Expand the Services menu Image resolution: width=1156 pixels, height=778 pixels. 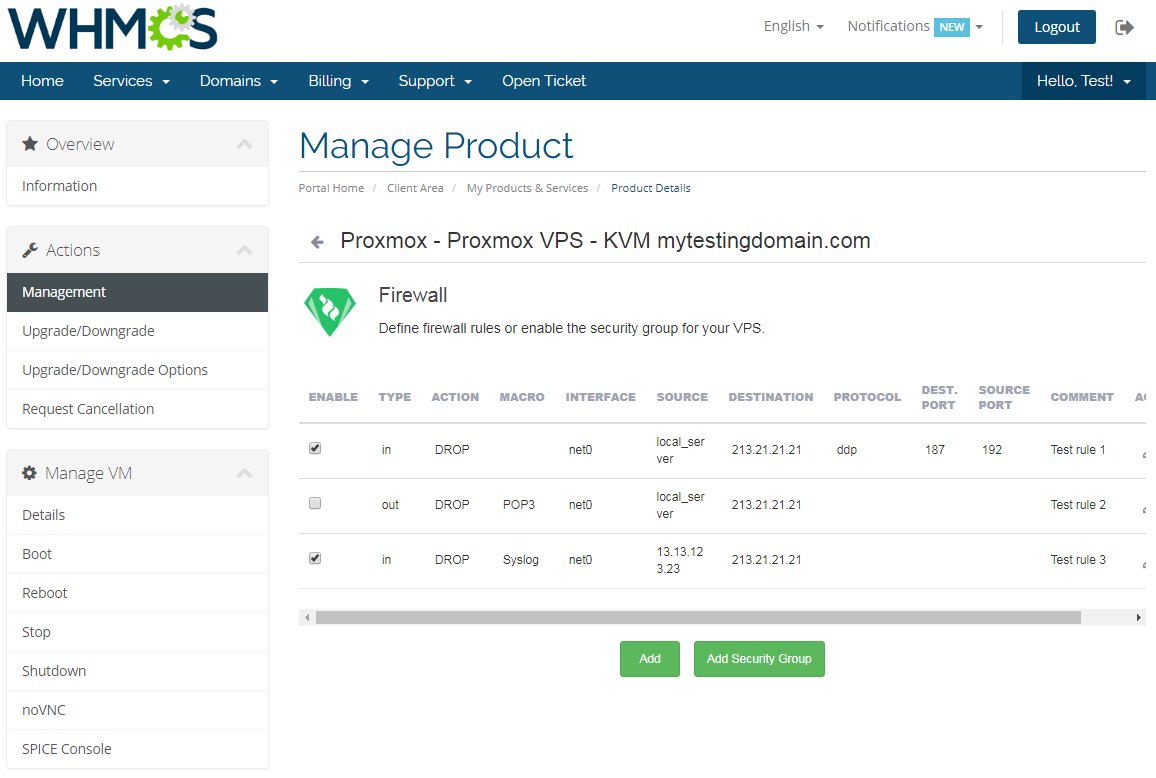(131, 81)
